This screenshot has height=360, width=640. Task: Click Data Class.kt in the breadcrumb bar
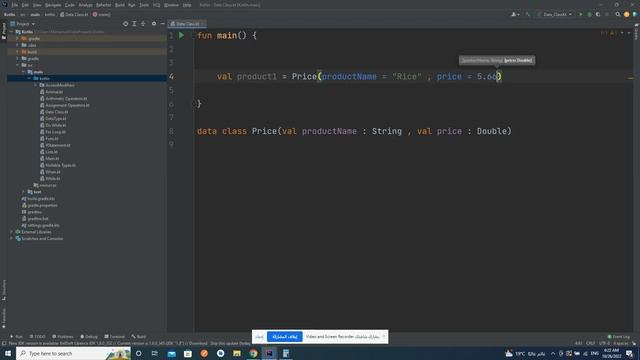click(74, 14)
